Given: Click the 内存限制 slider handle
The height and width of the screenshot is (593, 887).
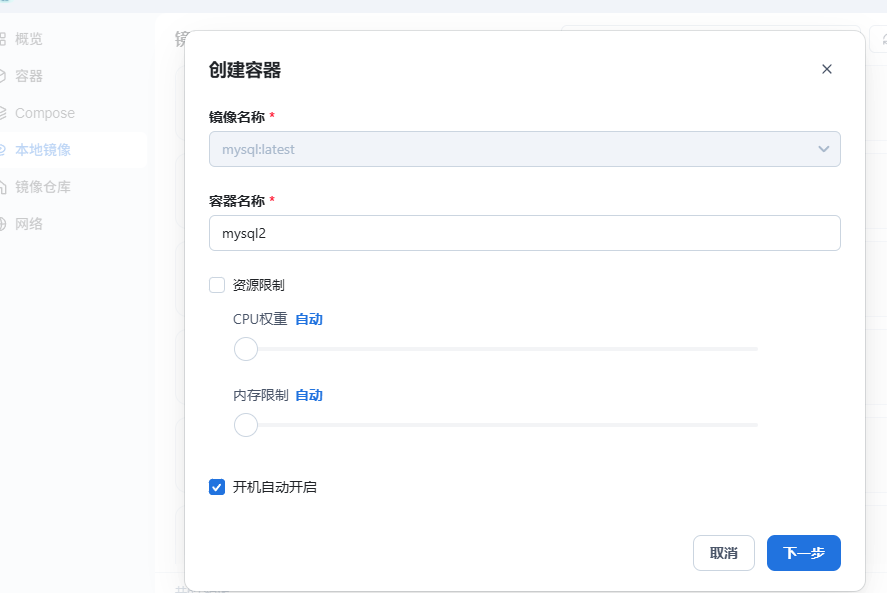Looking at the screenshot, I should [246, 425].
